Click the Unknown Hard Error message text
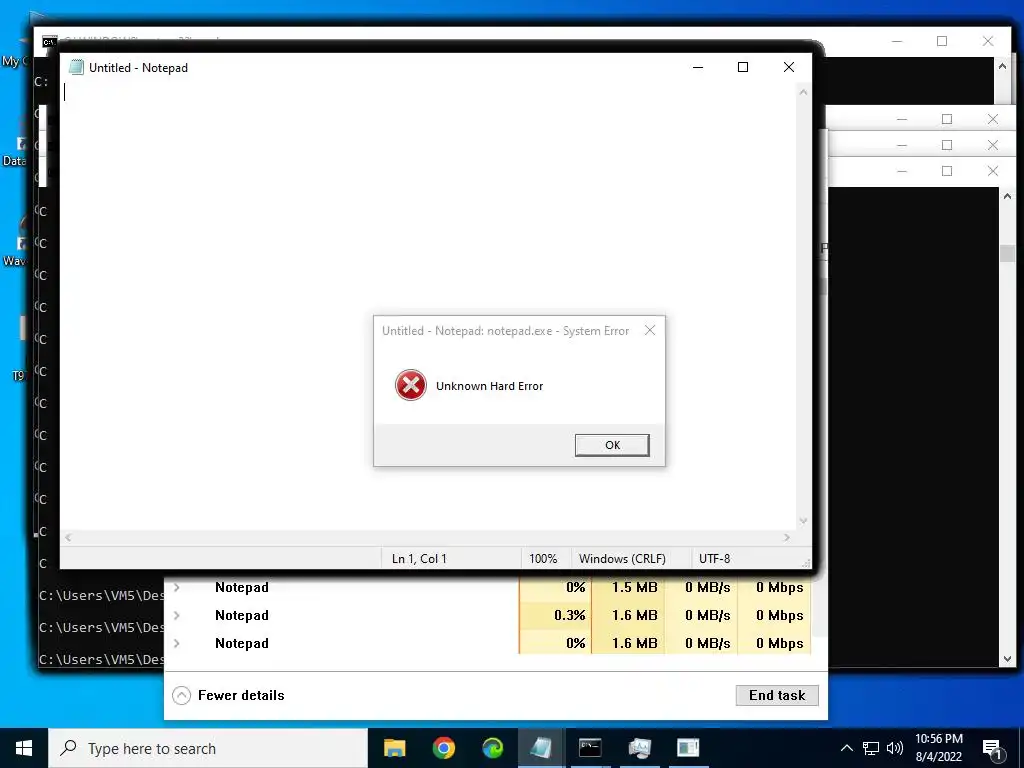The height and width of the screenshot is (768, 1024). [x=489, y=386]
